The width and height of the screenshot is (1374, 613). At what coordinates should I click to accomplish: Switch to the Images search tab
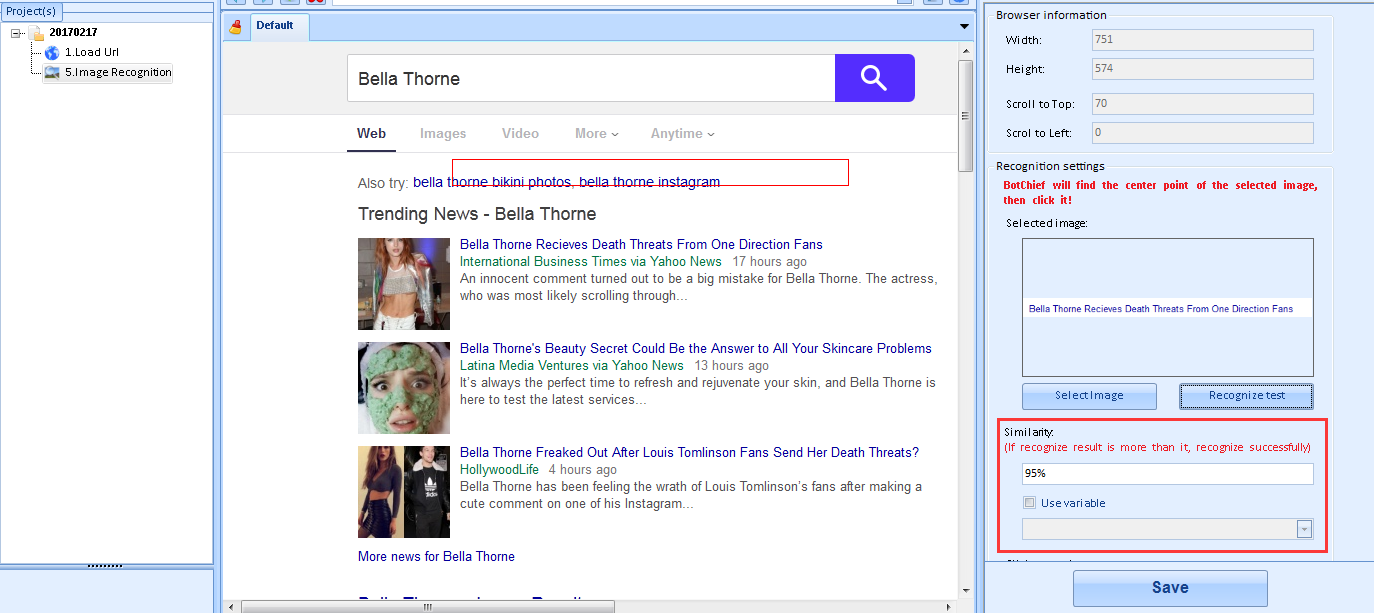pyautogui.click(x=443, y=134)
